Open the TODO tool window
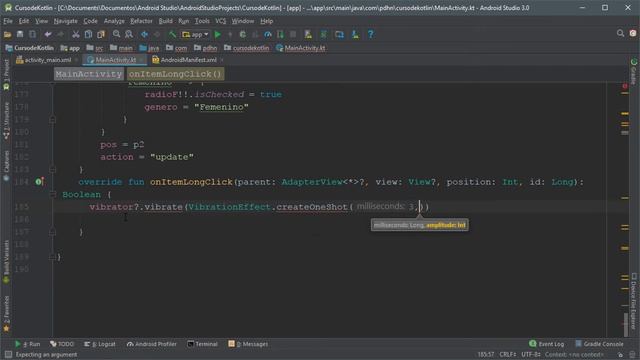640x360 pixels. tap(62, 344)
